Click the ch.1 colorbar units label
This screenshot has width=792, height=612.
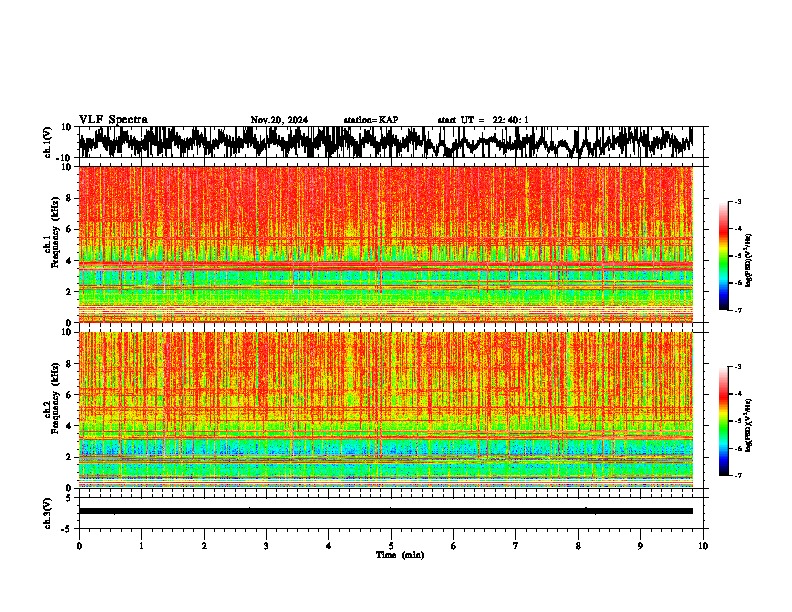749,261
